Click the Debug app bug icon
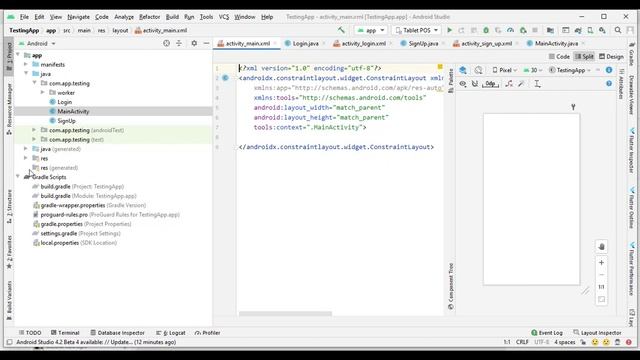The height and width of the screenshot is (360, 640). (486, 30)
